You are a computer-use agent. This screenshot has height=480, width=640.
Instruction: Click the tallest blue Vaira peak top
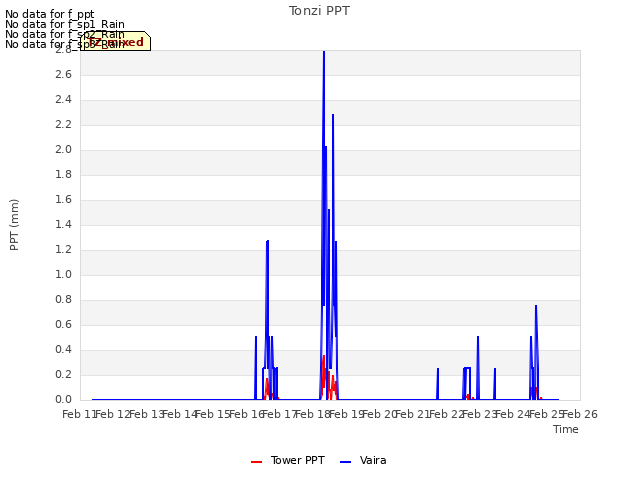click(324, 52)
